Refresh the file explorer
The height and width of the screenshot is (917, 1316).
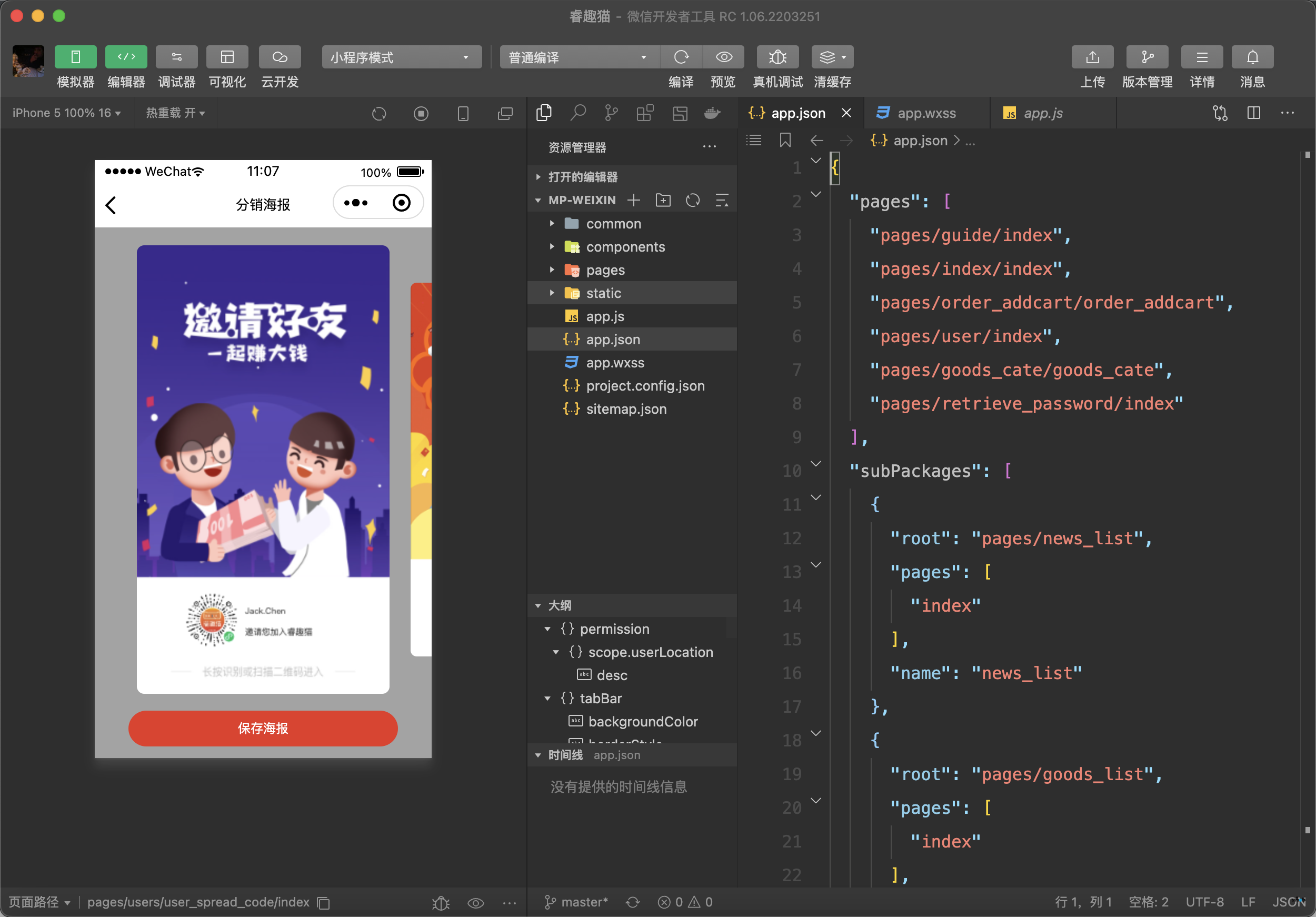pyautogui.click(x=693, y=200)
